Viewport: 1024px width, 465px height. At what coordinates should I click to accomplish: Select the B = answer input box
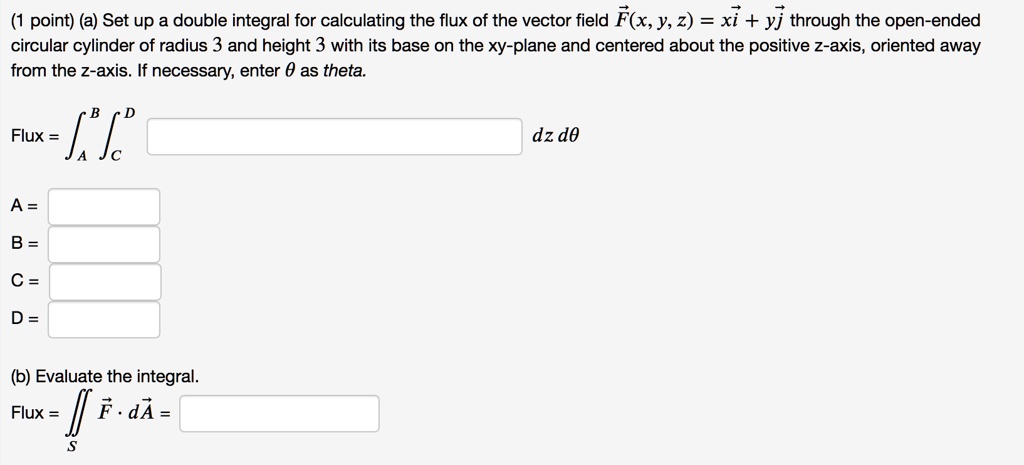[104, 244]
